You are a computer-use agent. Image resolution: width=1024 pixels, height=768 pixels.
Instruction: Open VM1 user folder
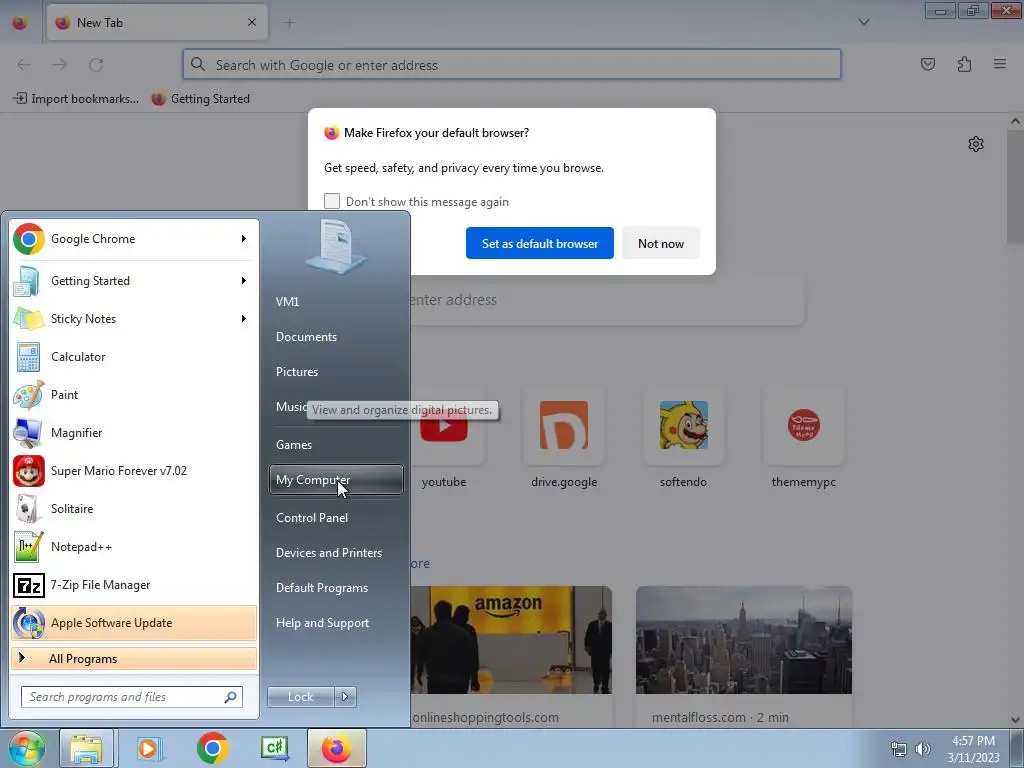[x=336, y=302]
